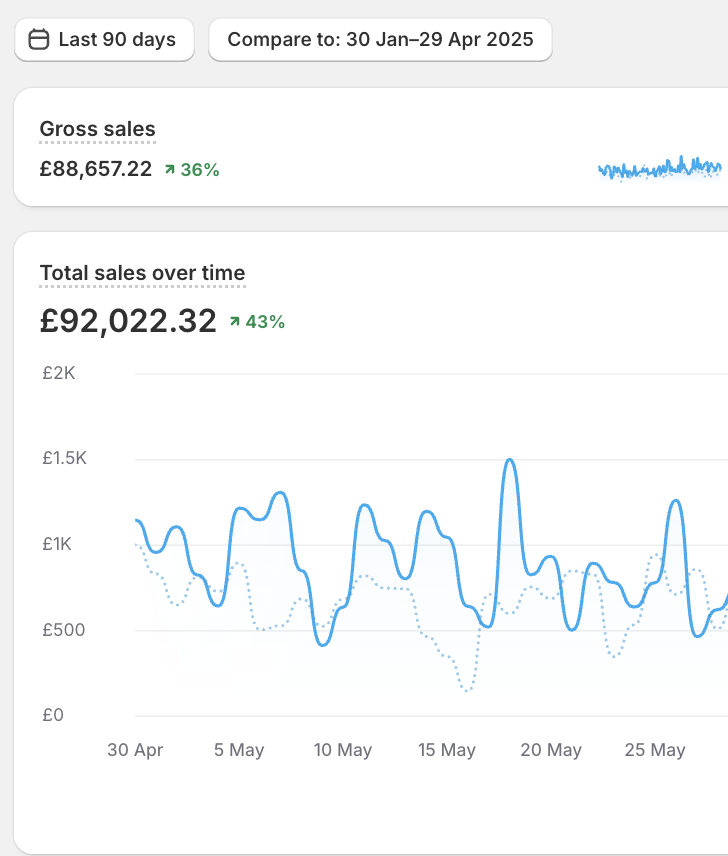Open the Gross sales report title
Image resolution: width=728 pixels, height=856 pixels.
(x=97, y=129)
